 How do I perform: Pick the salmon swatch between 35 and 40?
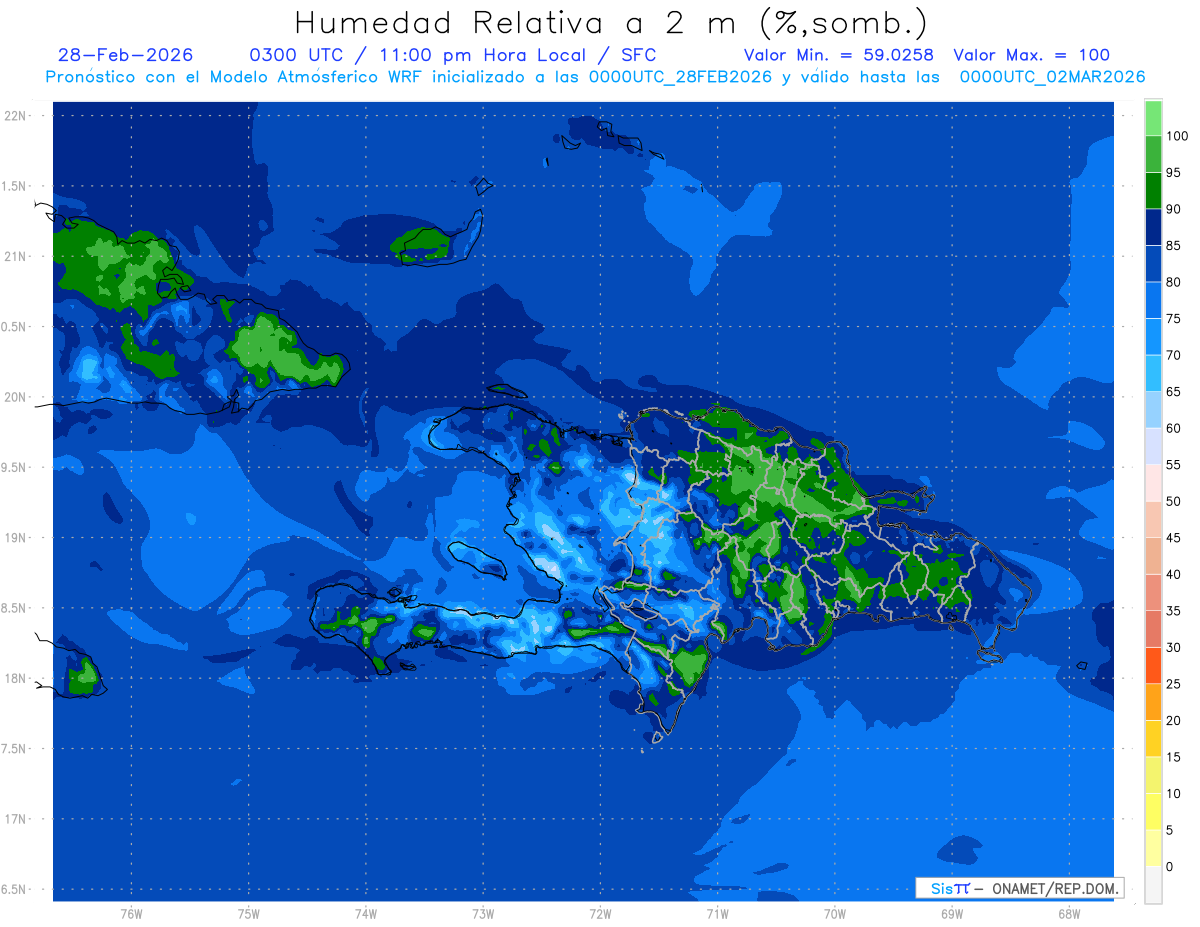pos(1153,593)
